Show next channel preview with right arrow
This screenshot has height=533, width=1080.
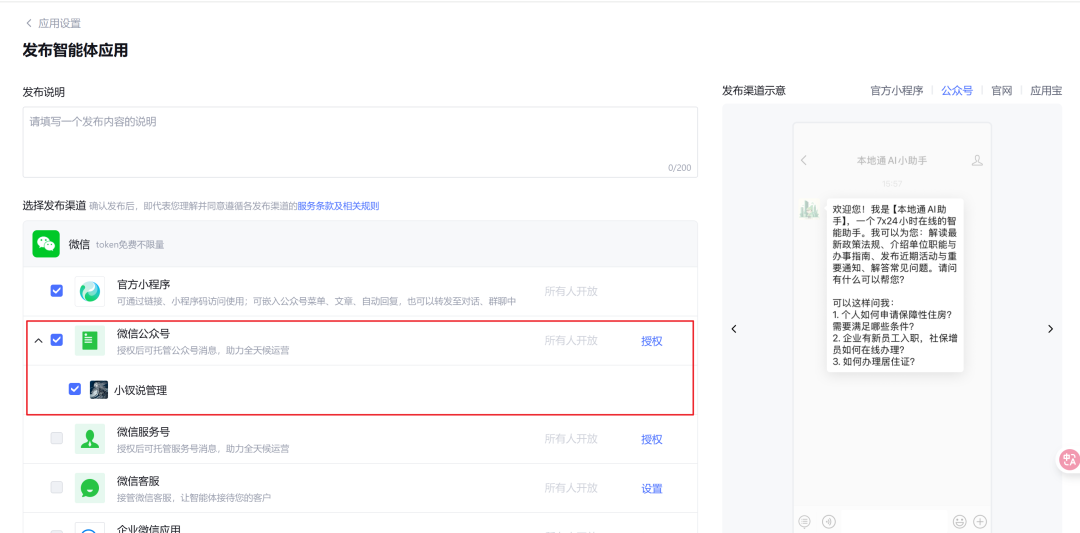tap(1050, 329)
